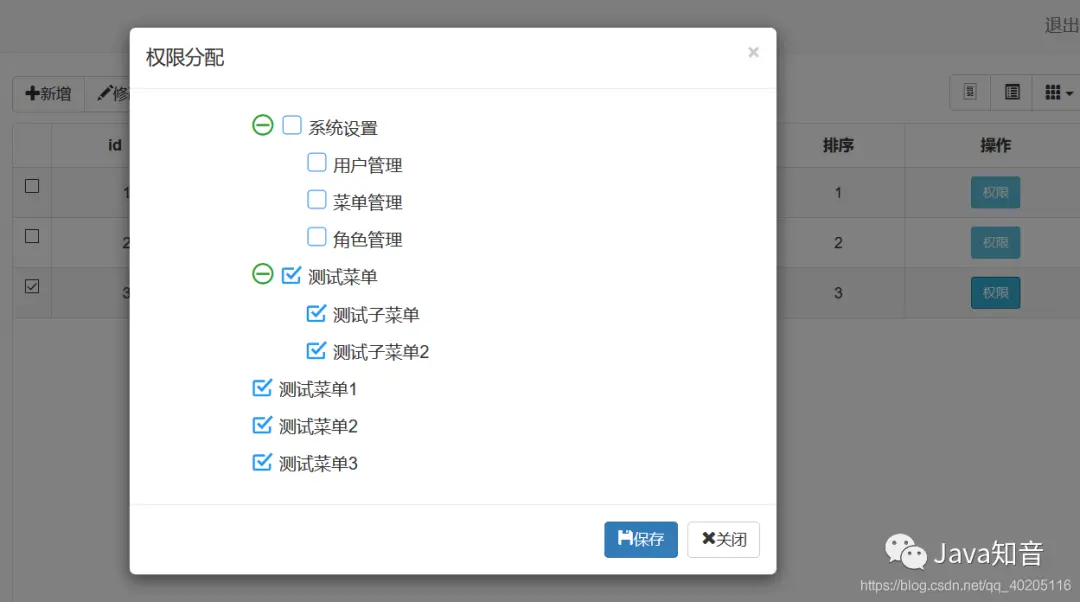The height and width of the screenshot is (602, 1080).
Task: Click the 新增 add button
Action: click(48, 94)
